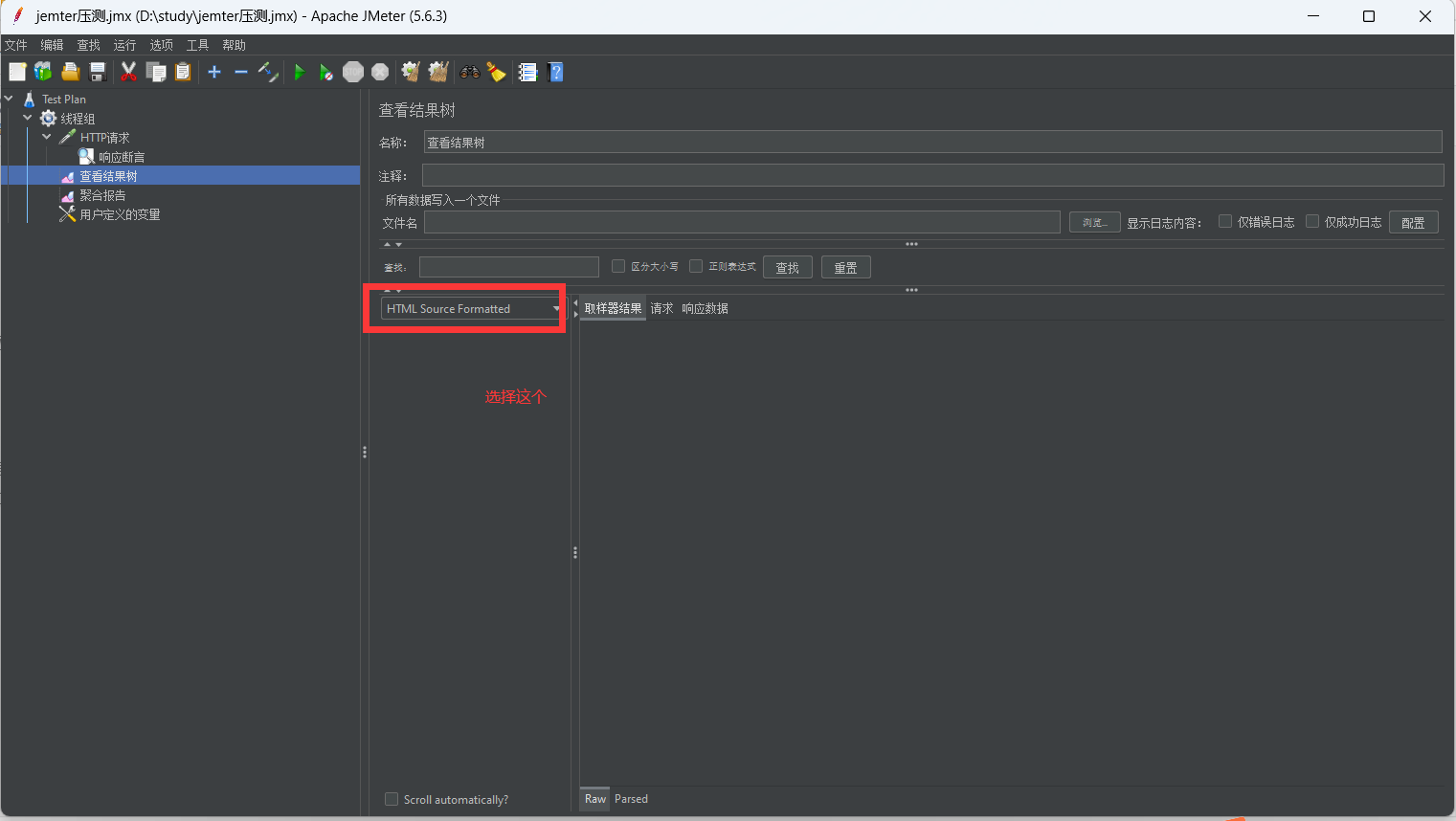Reset search with the yellow broom icon

496,72
